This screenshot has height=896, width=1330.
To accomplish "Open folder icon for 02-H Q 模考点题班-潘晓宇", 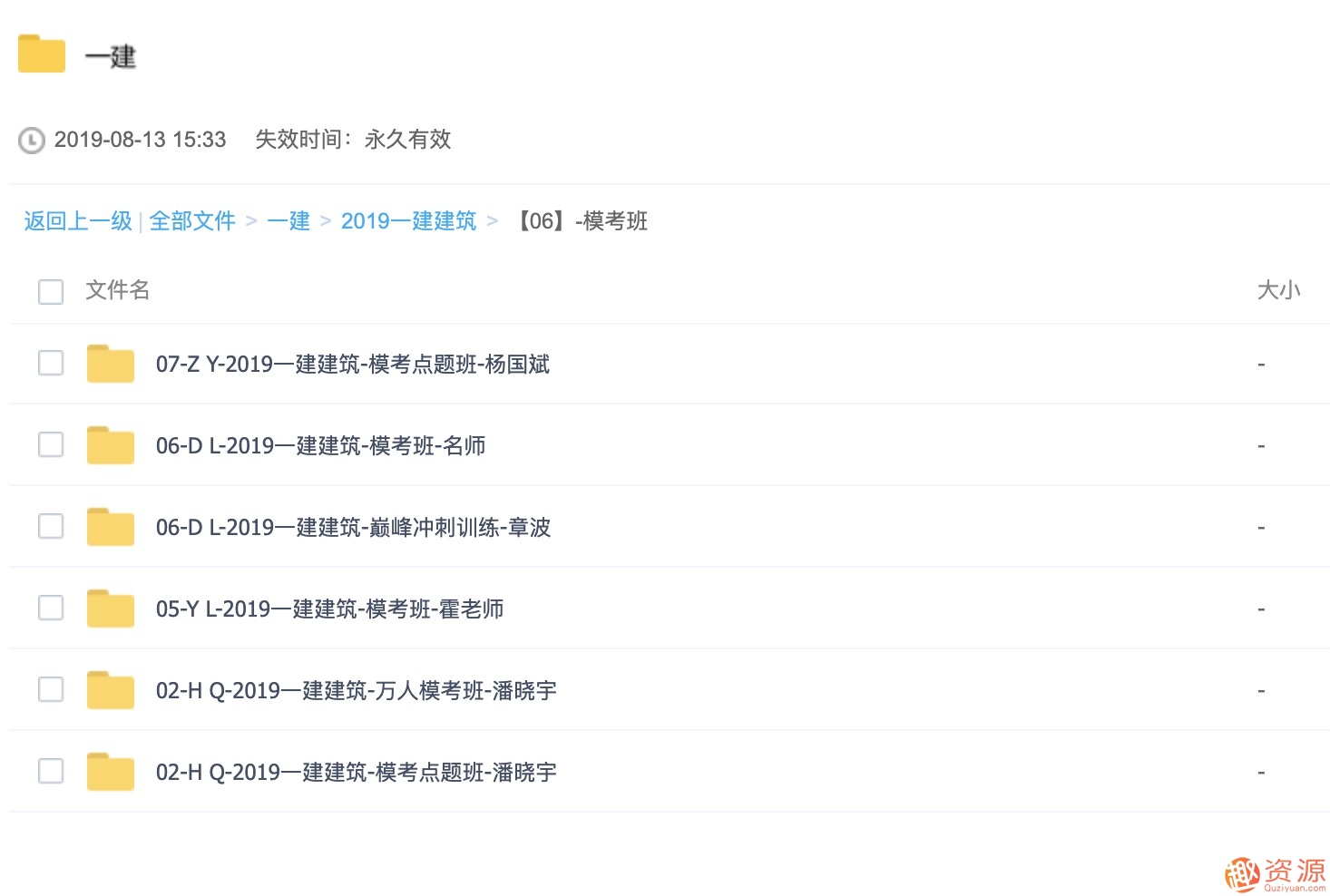I will [111, 772].
